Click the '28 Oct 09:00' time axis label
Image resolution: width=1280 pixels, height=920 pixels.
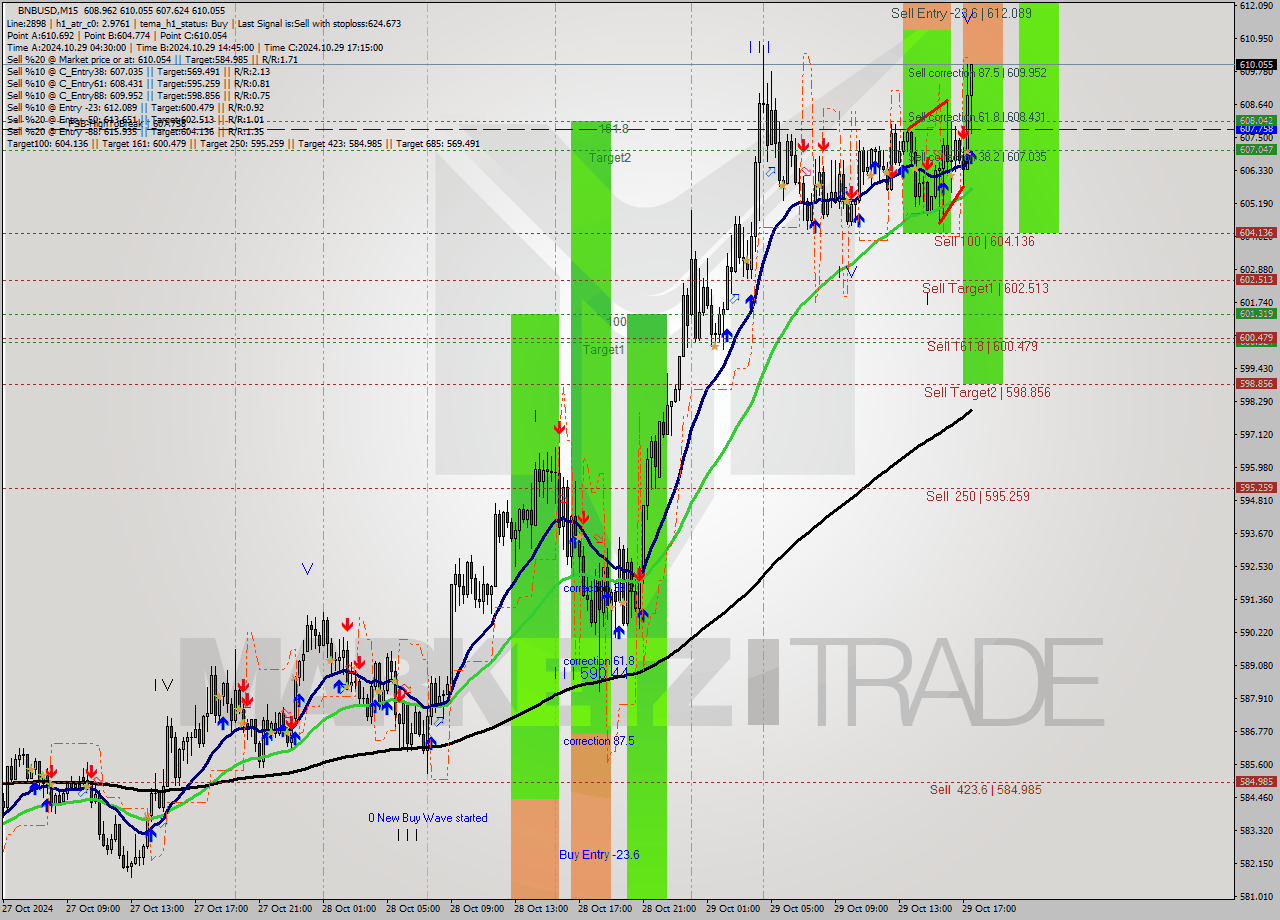[x=477, y=910]
